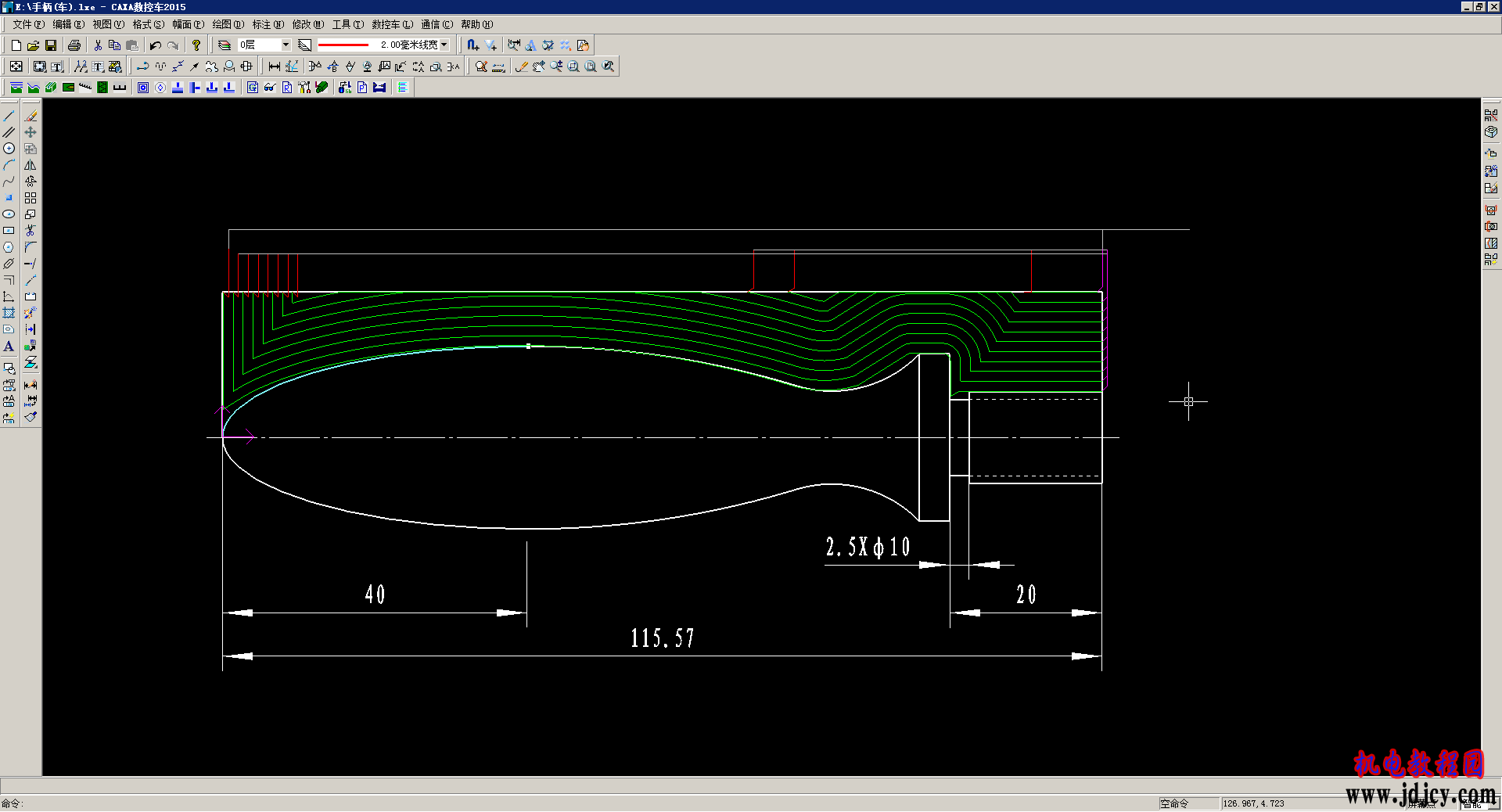Click the 命令: command input line
Screen dimensions: 1502x812
579,803
